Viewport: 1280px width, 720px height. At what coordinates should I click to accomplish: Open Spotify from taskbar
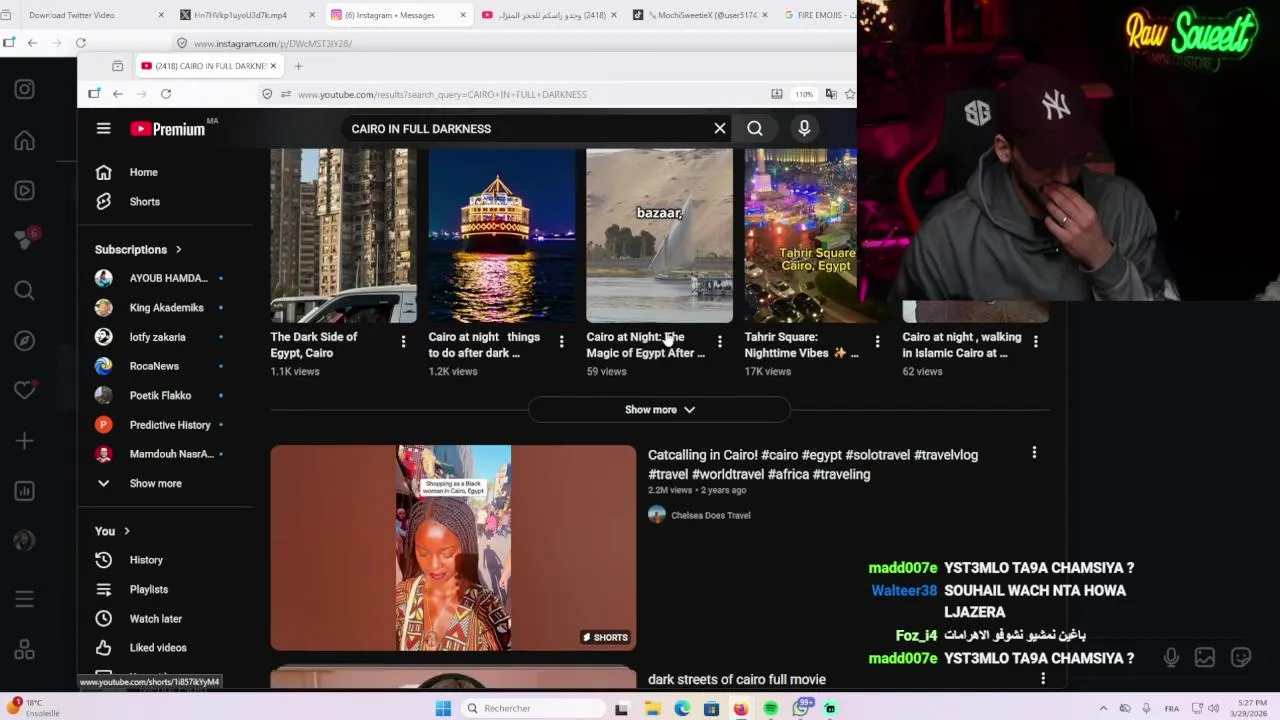click(x=770, y=708)
